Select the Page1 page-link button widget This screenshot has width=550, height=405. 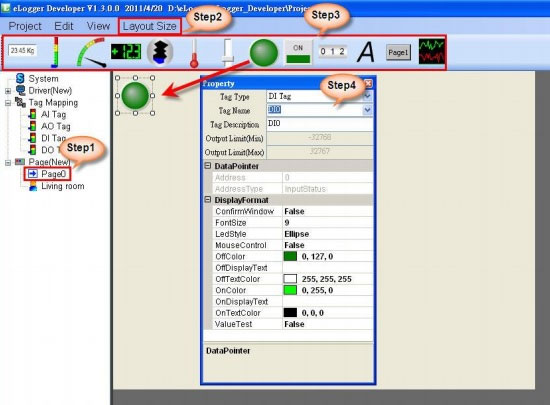(398, 53)
